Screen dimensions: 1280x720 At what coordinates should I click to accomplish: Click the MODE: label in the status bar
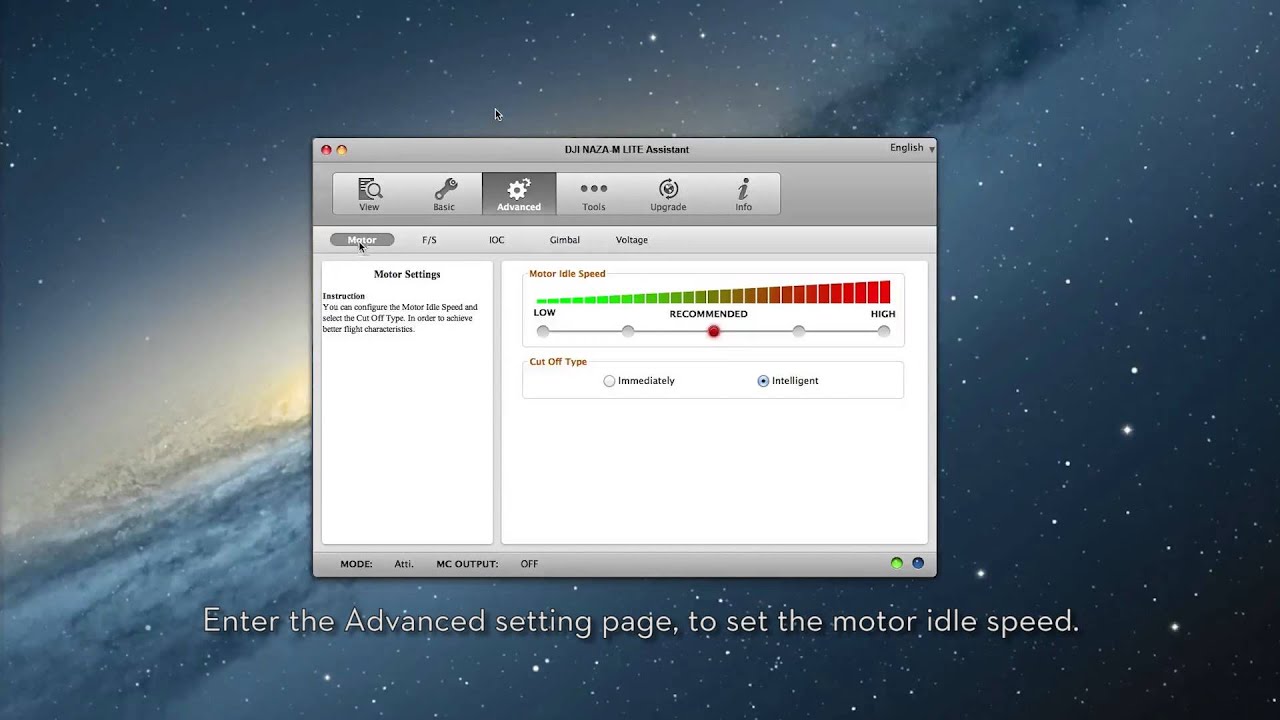point(356,564)
